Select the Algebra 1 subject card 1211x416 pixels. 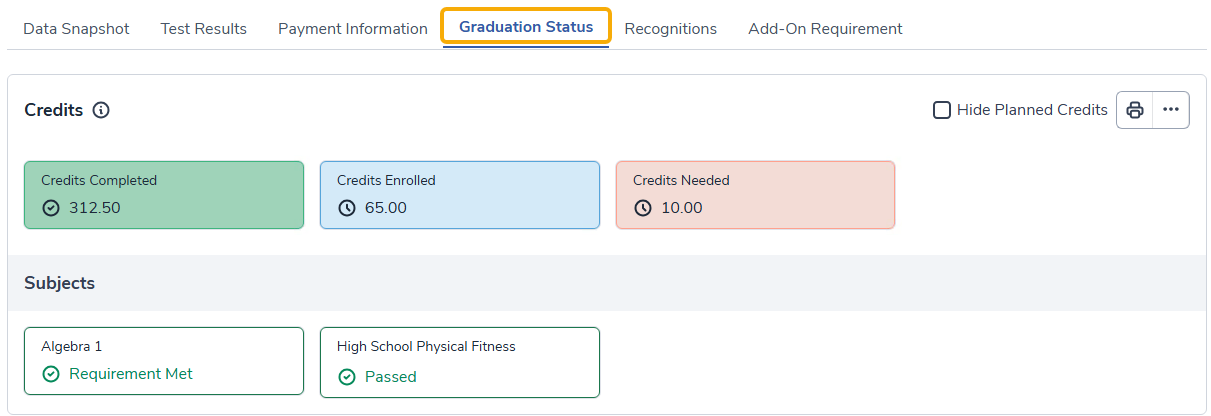click(164, 361)
